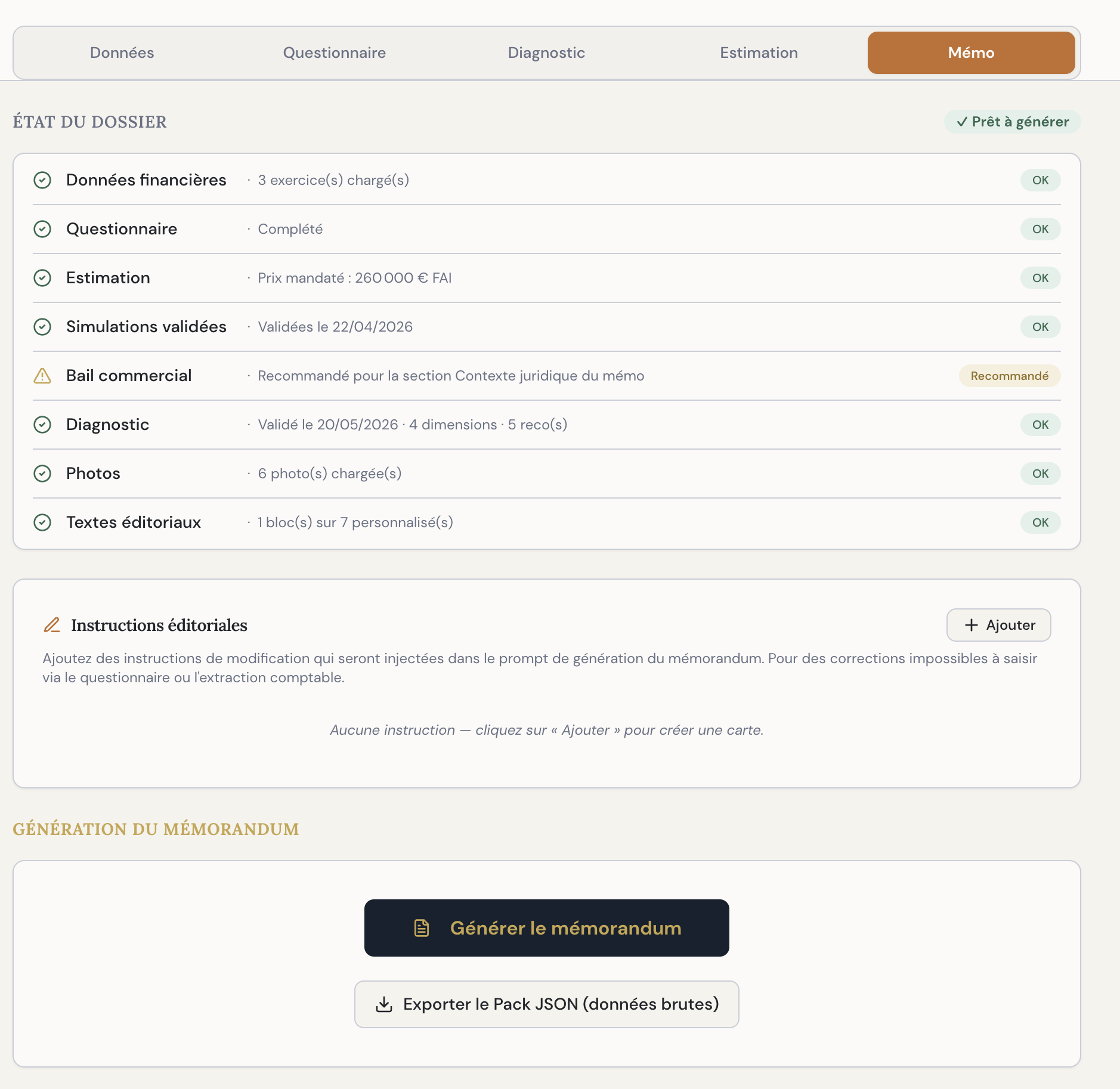Select the Estimation tab
This screenshot has height=1089, width=1120.
pyautogui.click(x=759, y=52)
